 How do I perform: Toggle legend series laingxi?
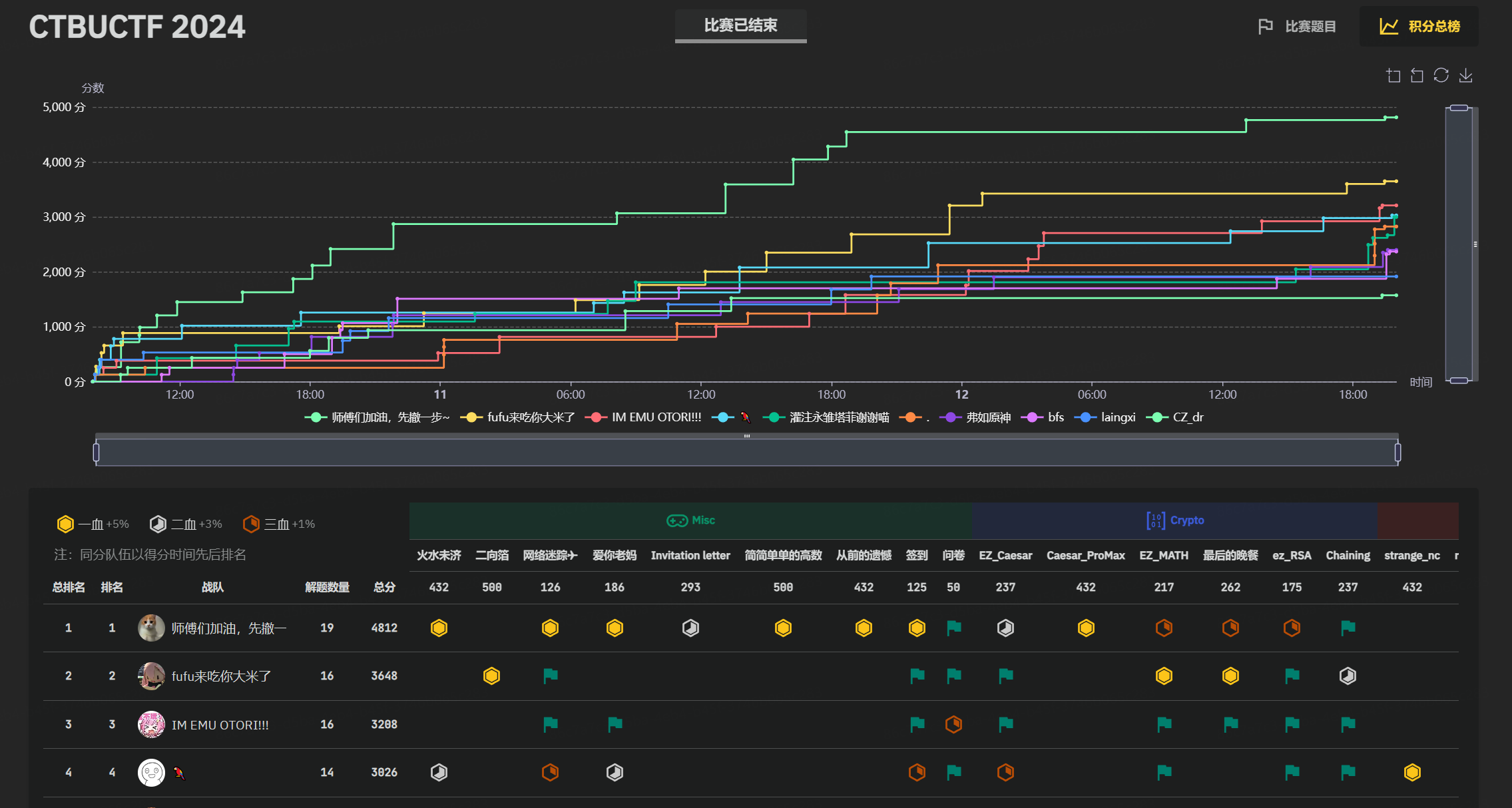[1105, 417]
